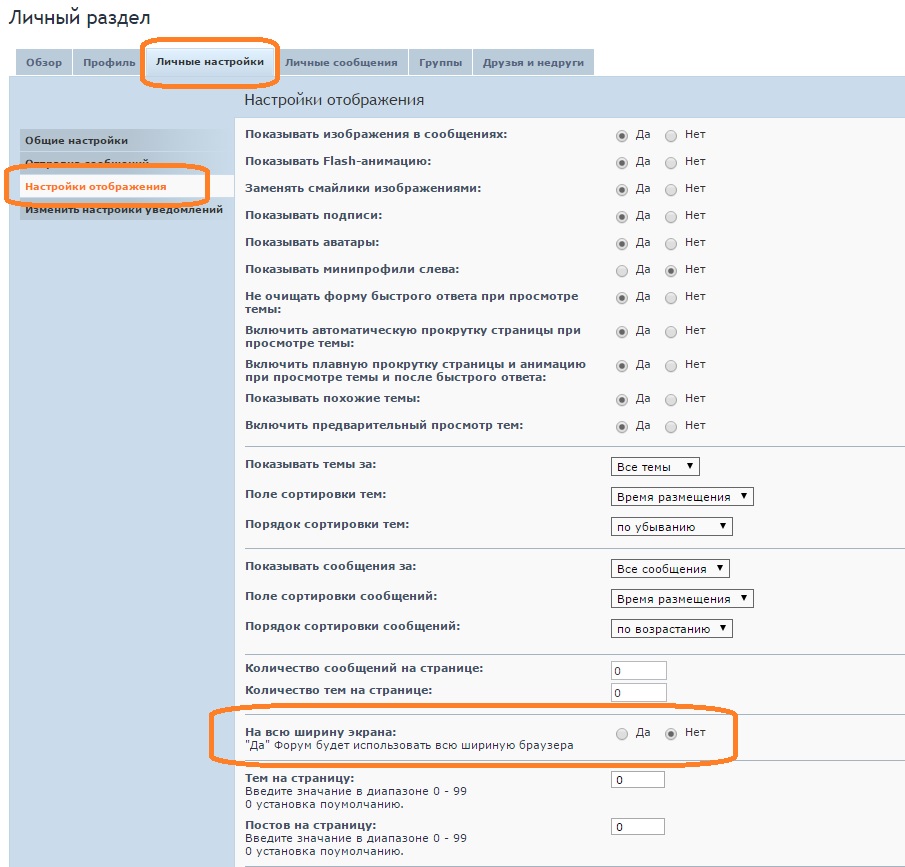Open 'Порядок сортировки сообщений' dropdown
The image size is (905, 867).
[671, 629]
